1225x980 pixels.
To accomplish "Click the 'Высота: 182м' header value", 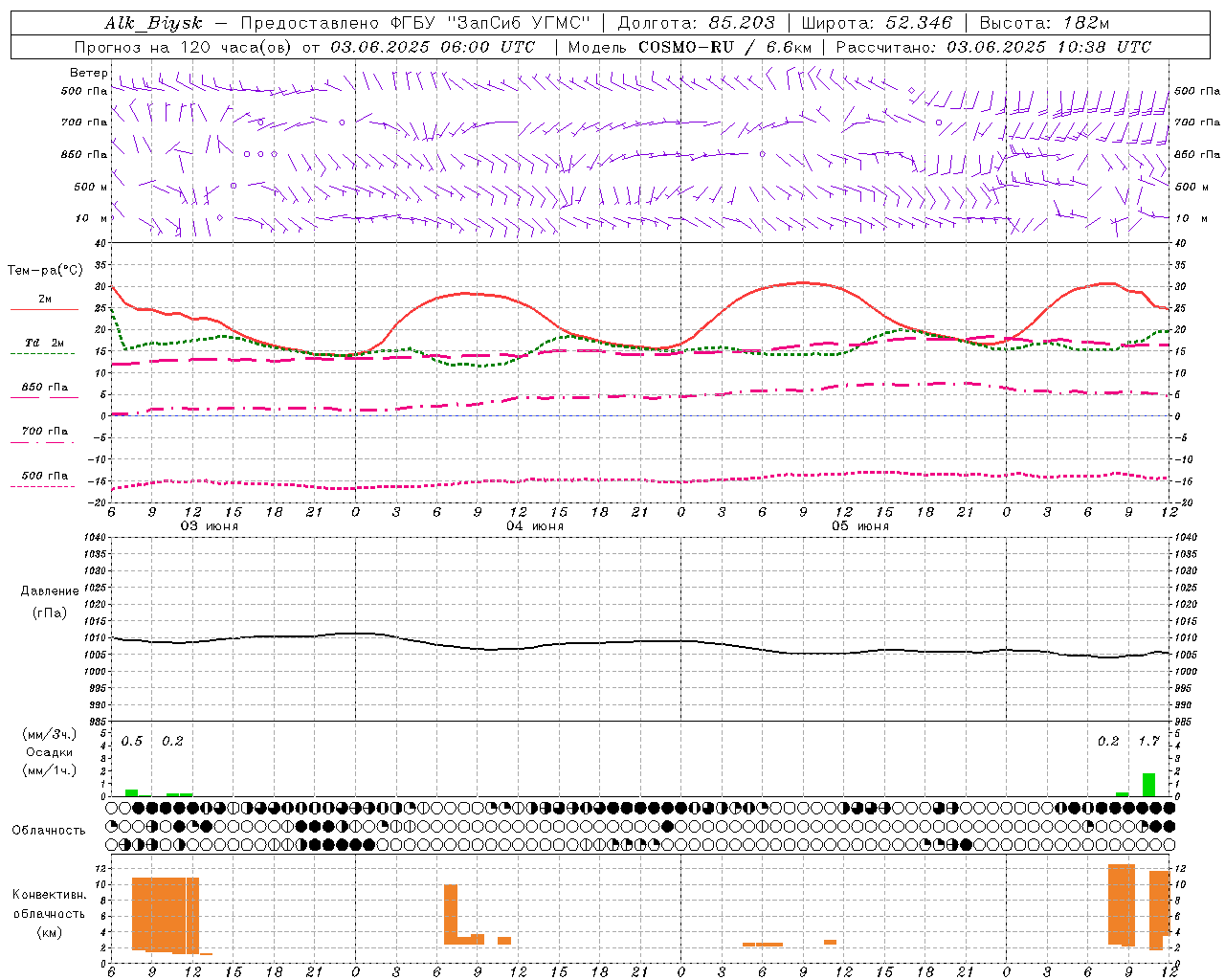I will tap(1044, 23).
